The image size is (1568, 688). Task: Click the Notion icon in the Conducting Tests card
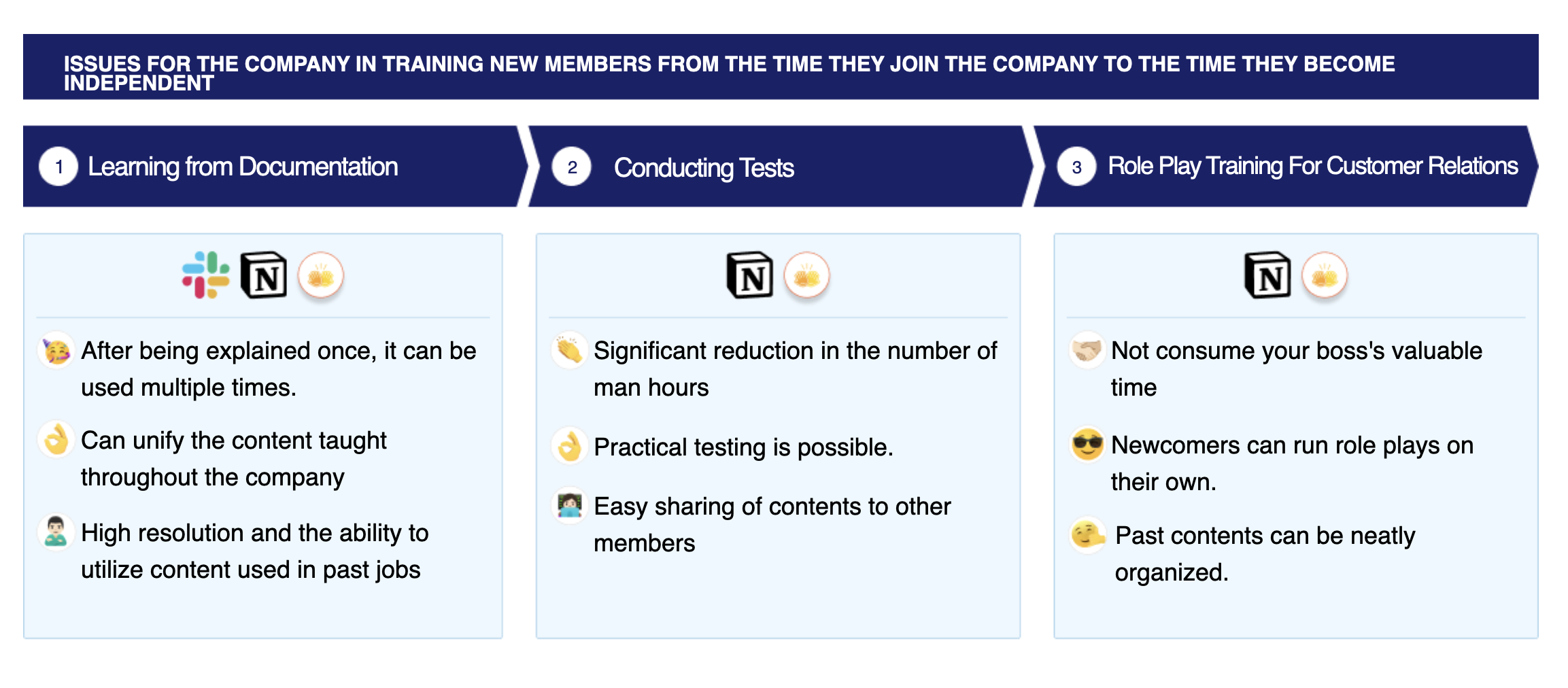750,275
